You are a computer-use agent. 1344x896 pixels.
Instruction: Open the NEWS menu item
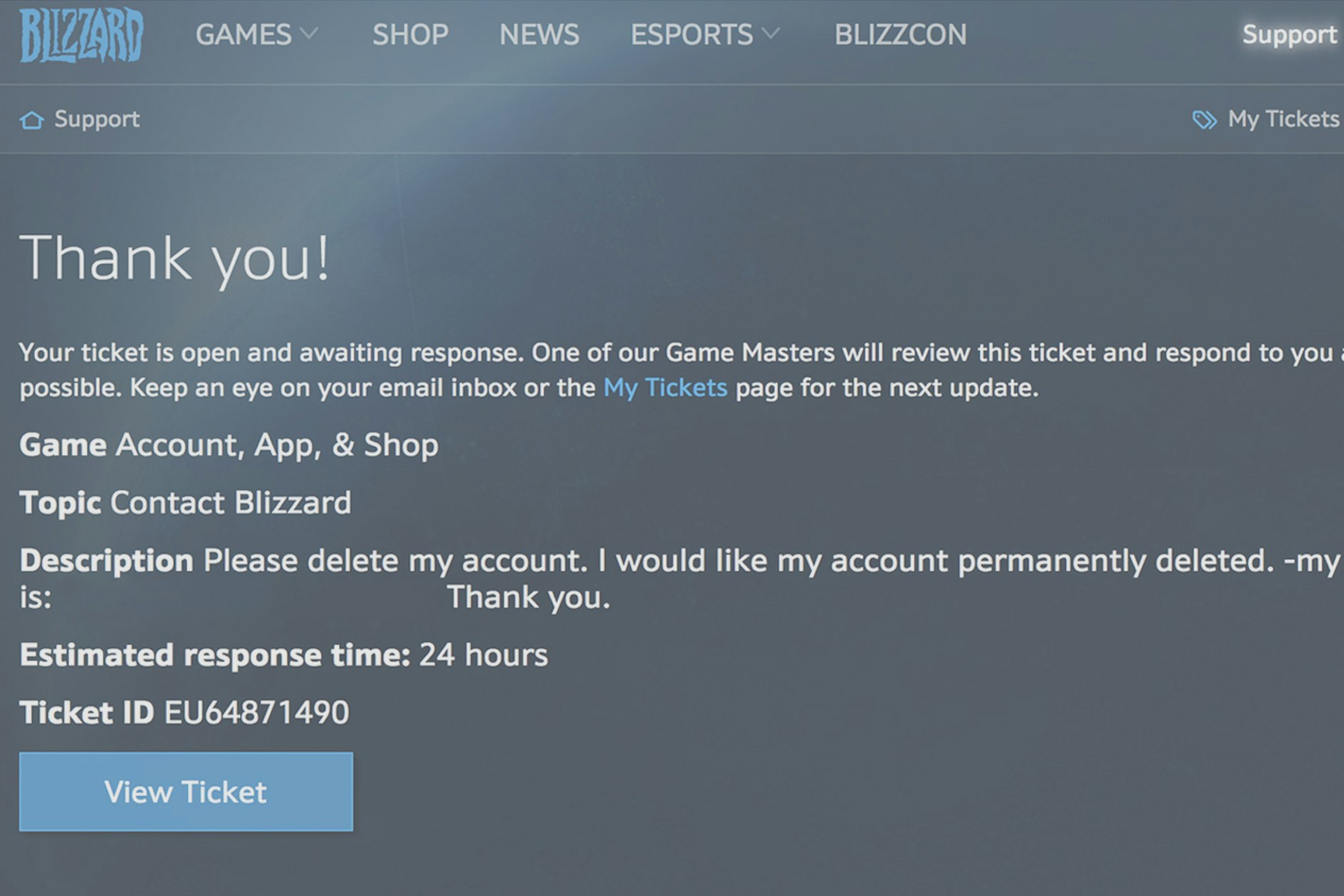click(x=539, y=34)
